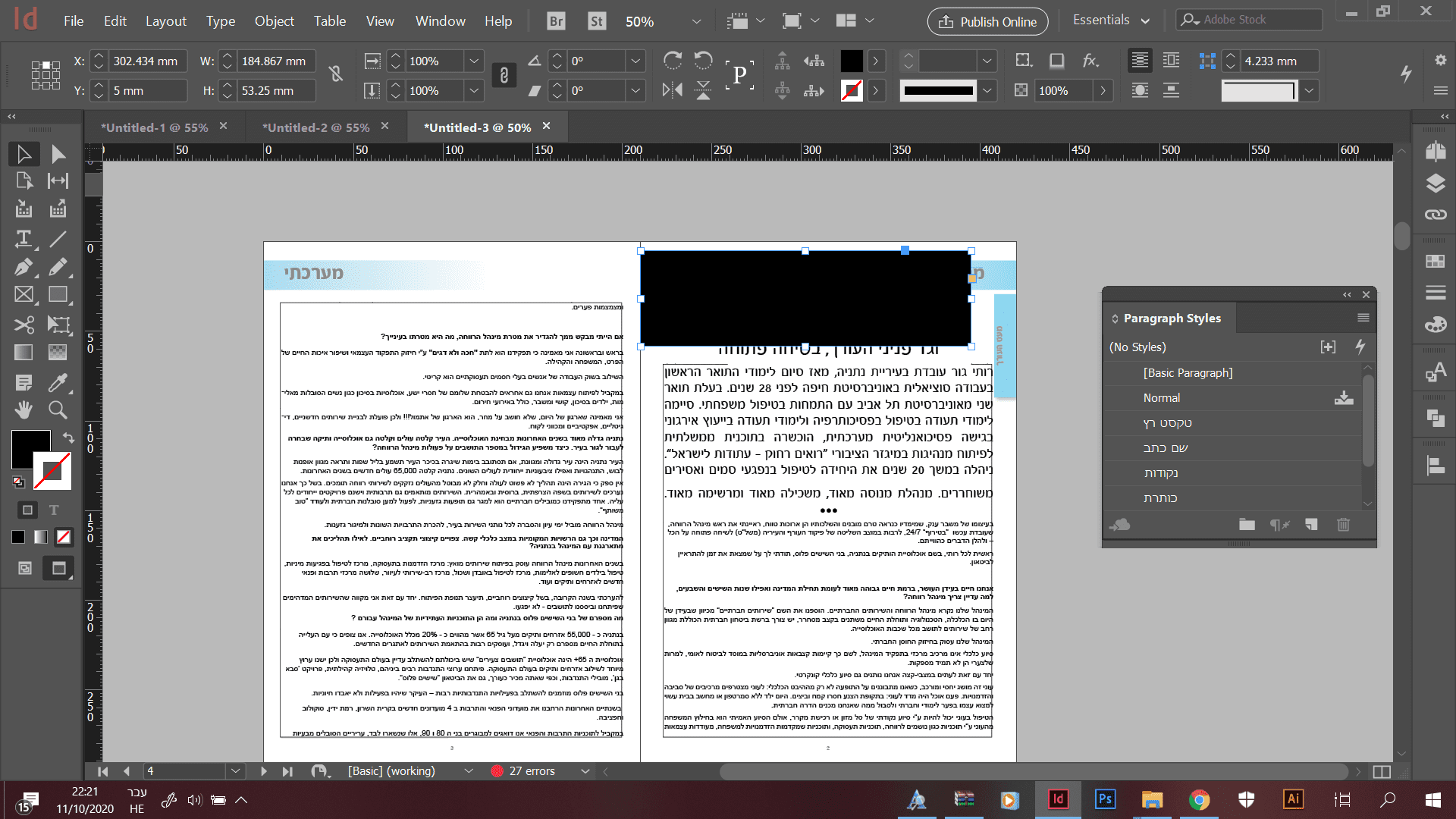This screenshot has width=1456, height=819.
Task: Select the Zoom tool
Action: tap(58, 410)
